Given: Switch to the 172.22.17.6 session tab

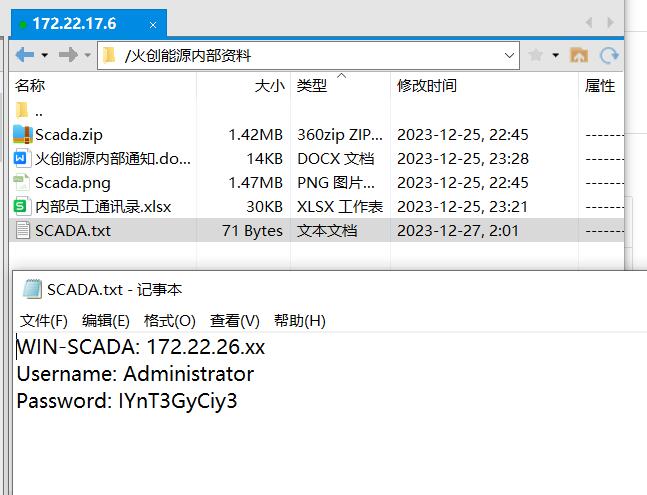Looking at the screenshot, I should [x=74, y=23].
